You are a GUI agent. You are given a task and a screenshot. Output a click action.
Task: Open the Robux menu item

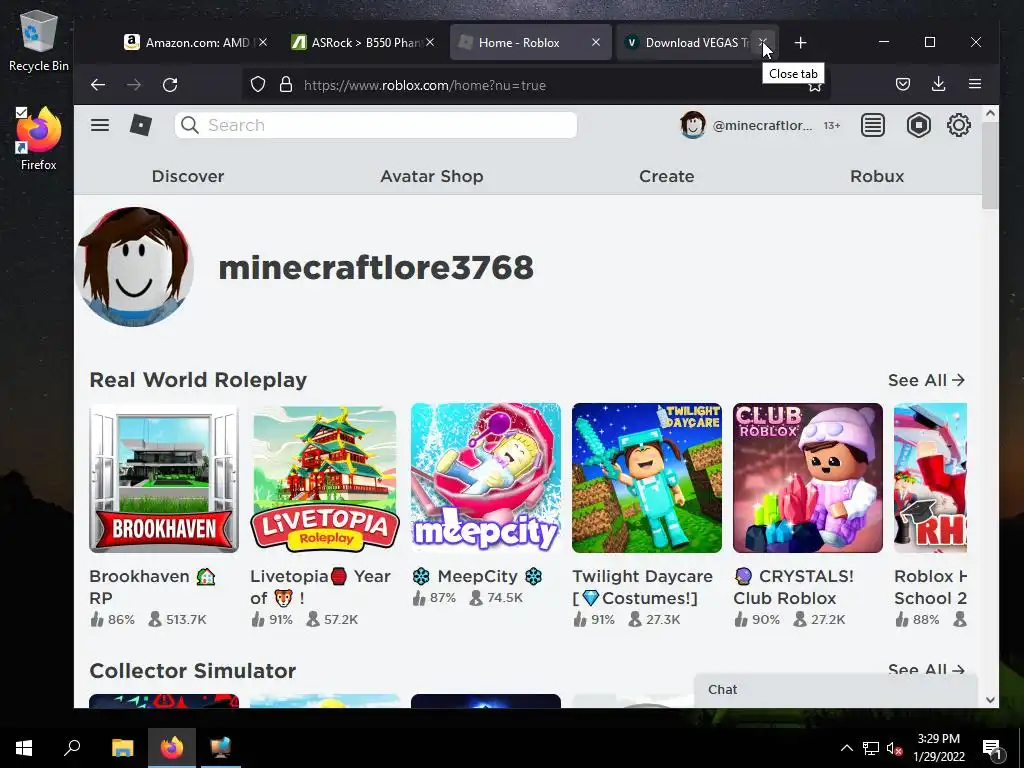click(x=877, y=176)
